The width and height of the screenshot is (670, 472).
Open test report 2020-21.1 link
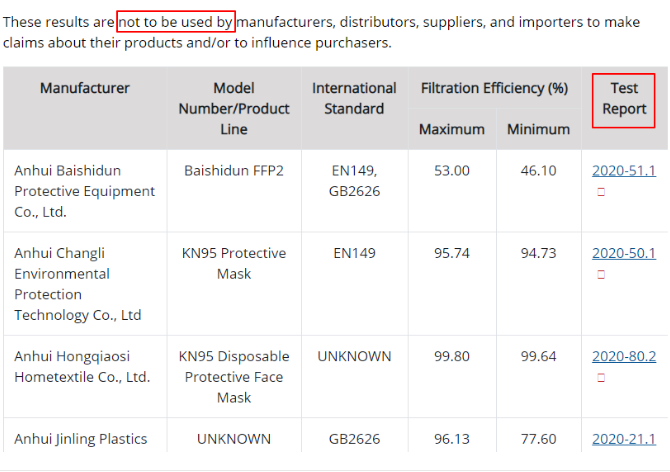coord(624,439)
